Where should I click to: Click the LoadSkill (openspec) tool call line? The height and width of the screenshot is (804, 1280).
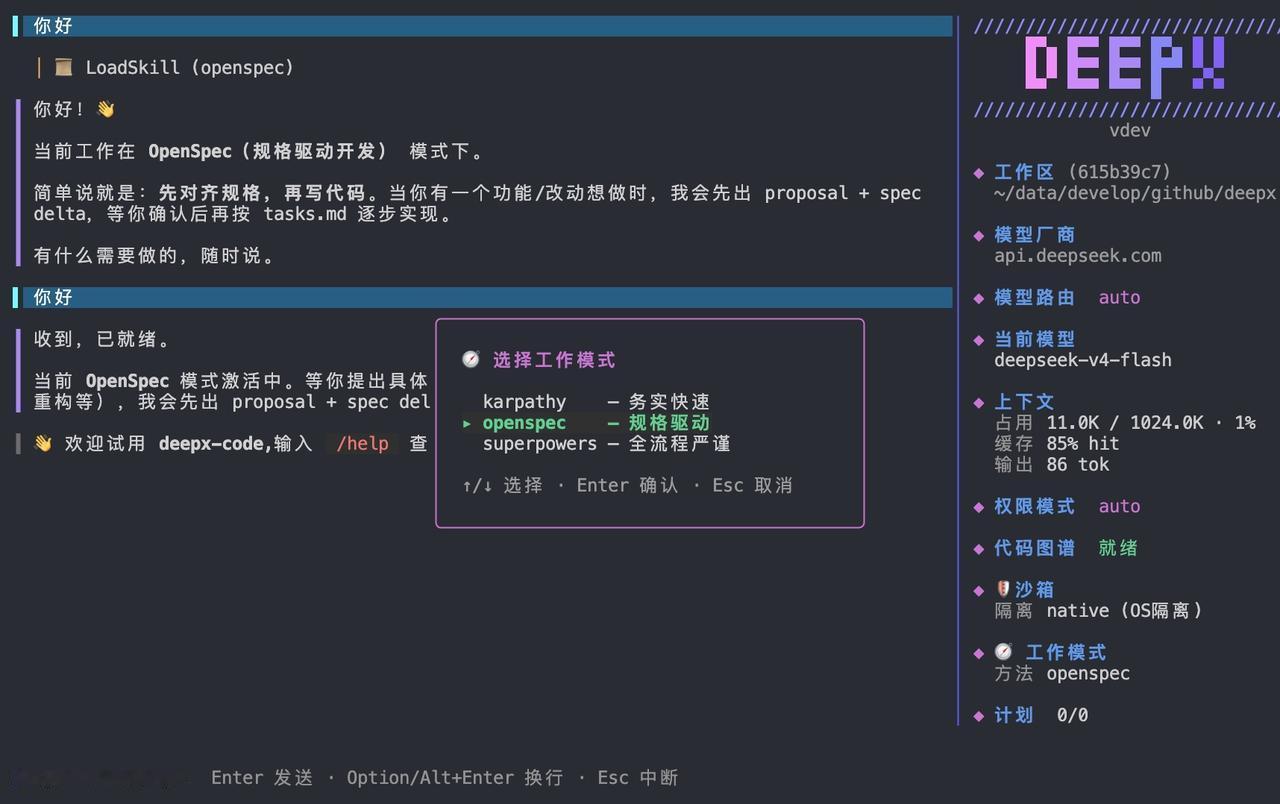174,67
